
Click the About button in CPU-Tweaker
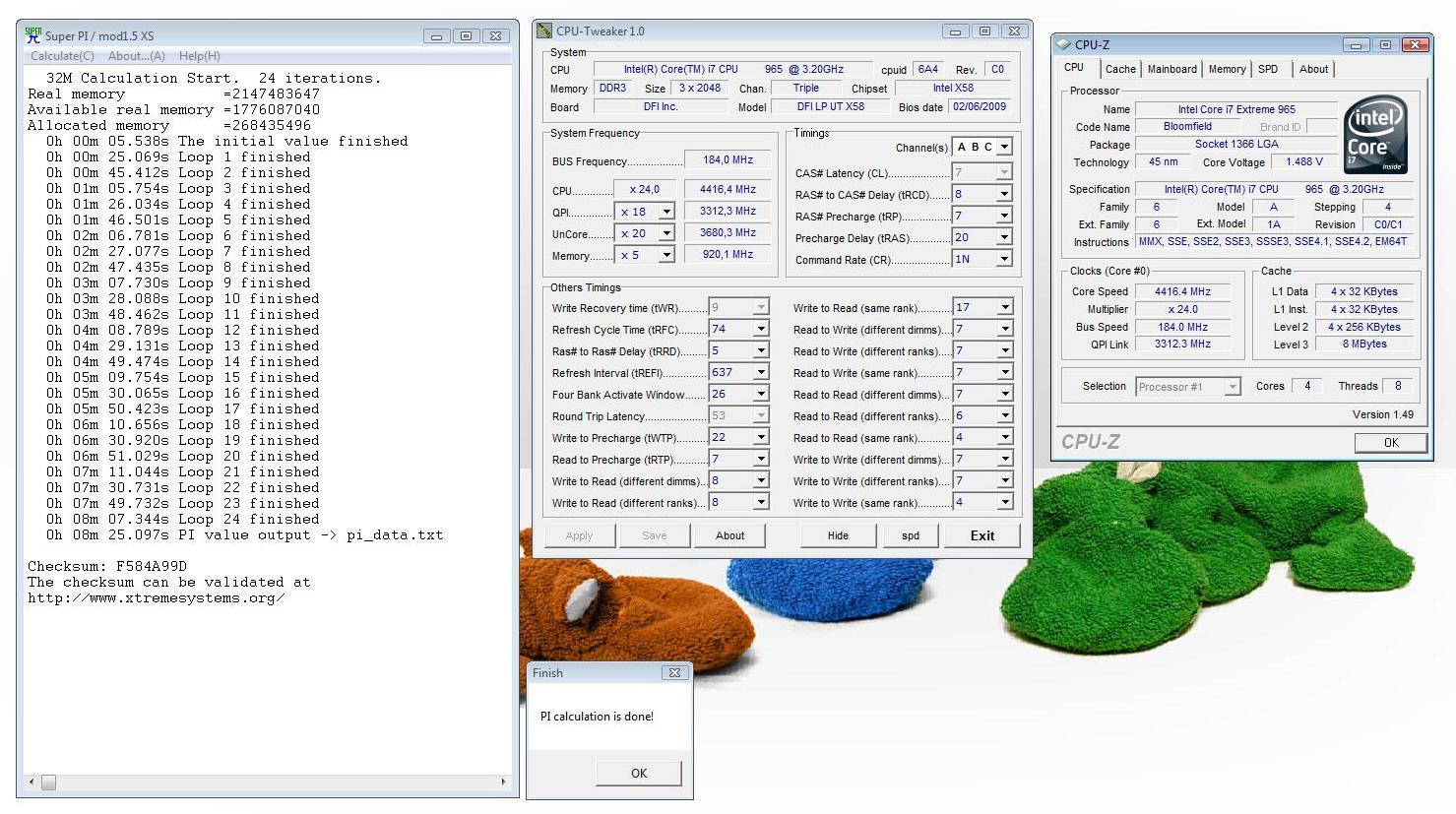730,535
